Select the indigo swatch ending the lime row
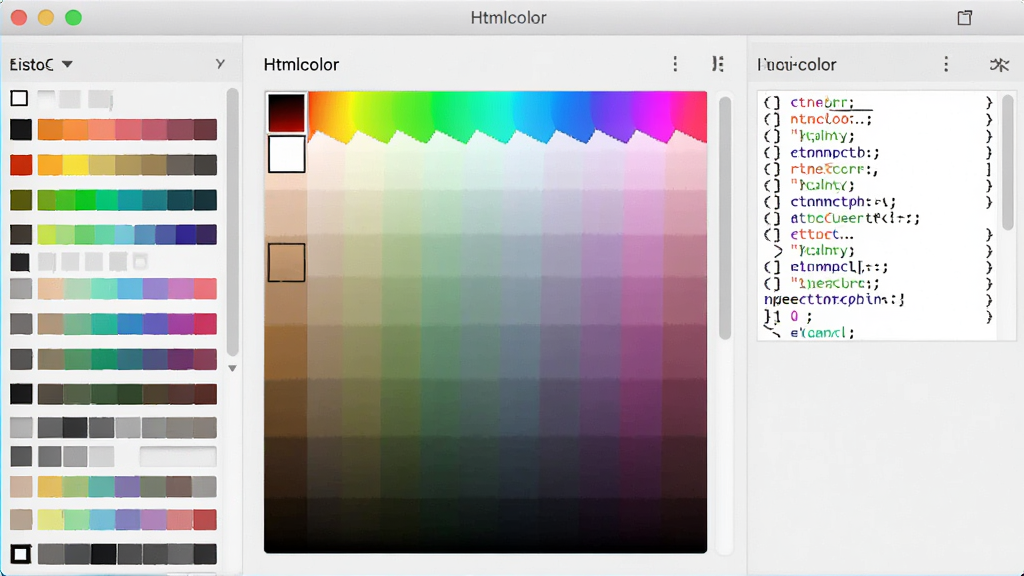 pos(206,234)
